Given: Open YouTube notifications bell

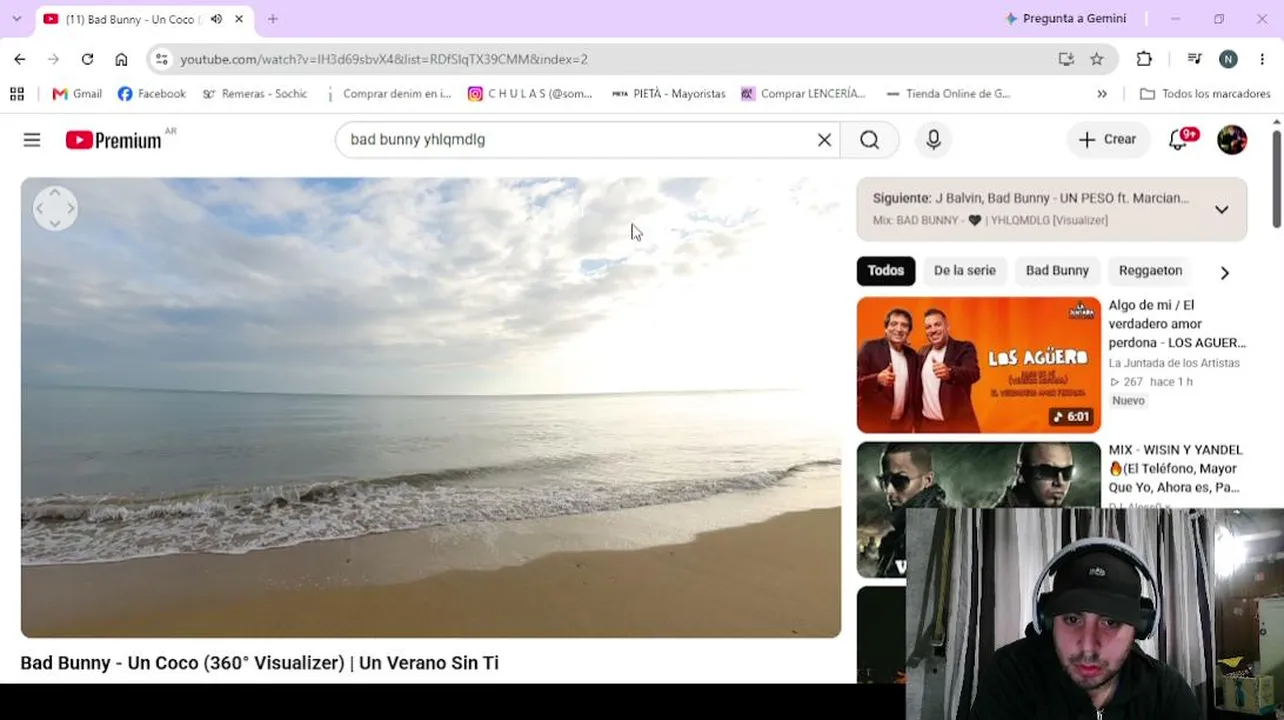Looking at the screenshot, I should coord(1179,140).
